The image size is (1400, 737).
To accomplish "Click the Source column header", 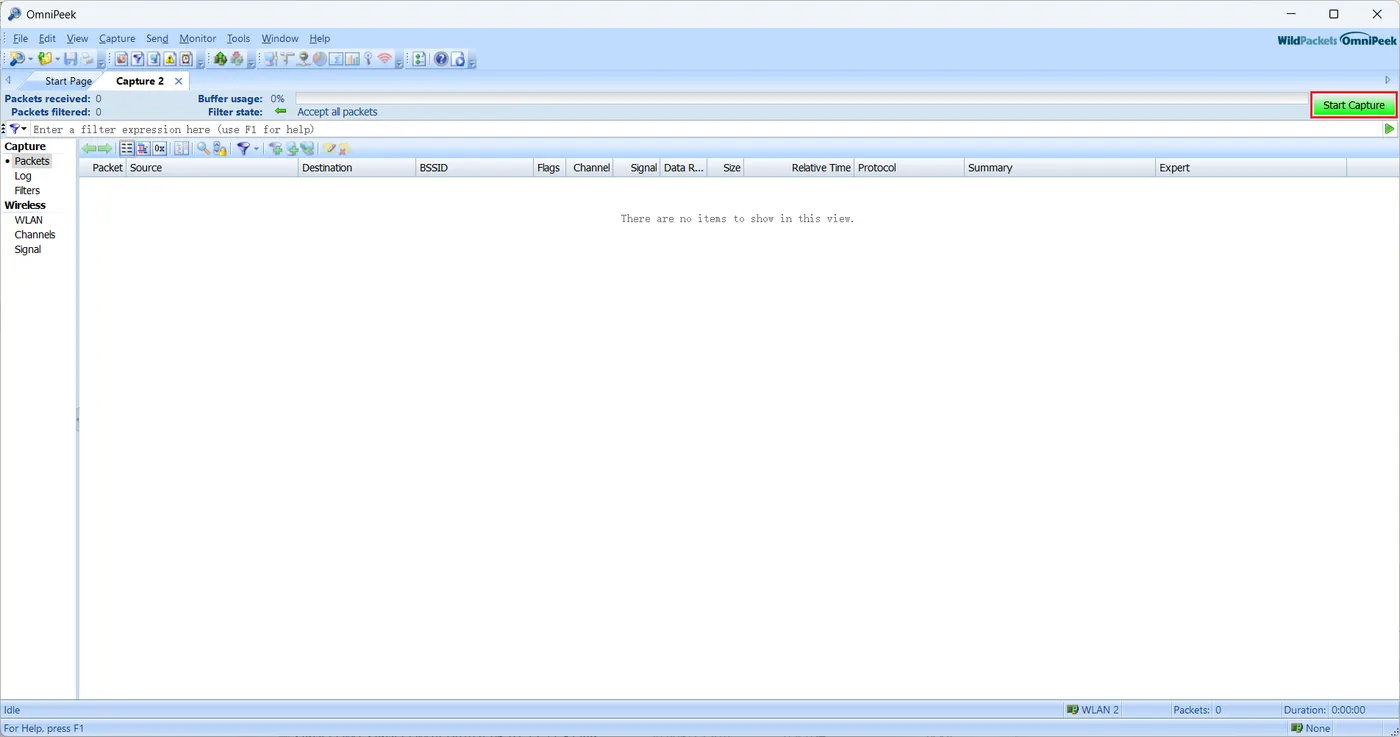I will pyautogui.click(x=212, y=168).
